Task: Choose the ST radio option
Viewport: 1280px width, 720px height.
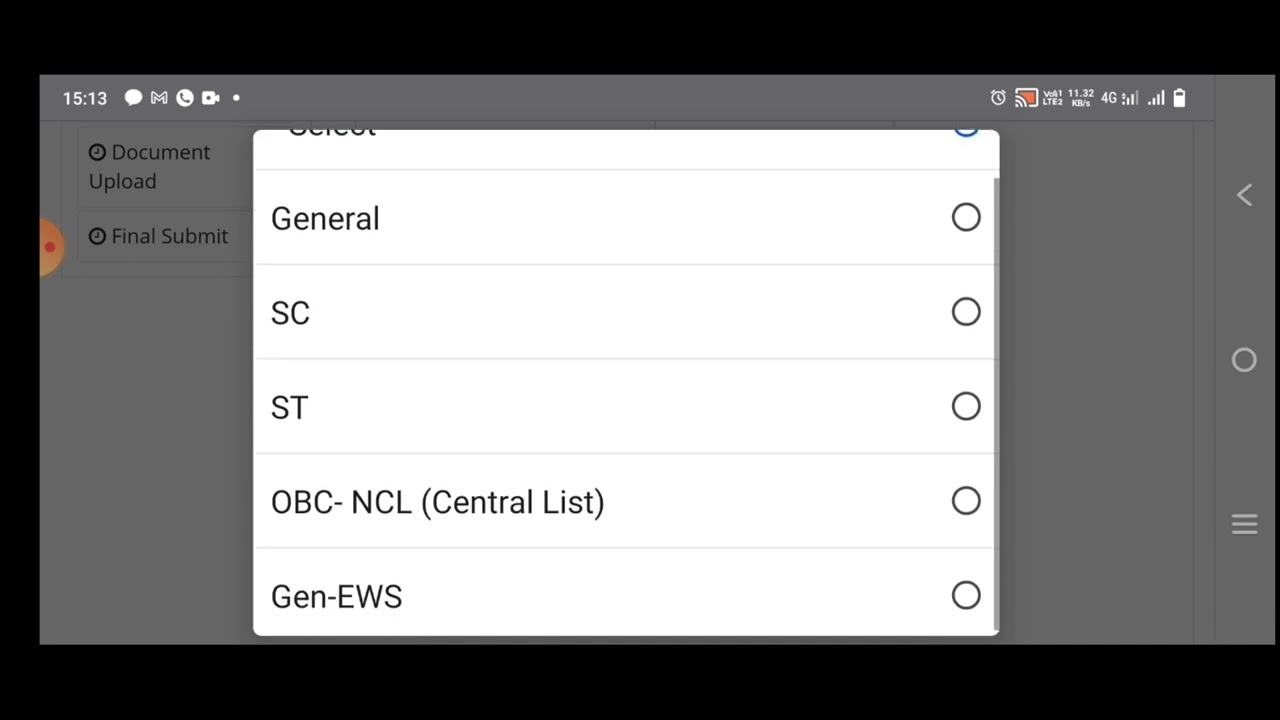Action: tap(965, 407)
